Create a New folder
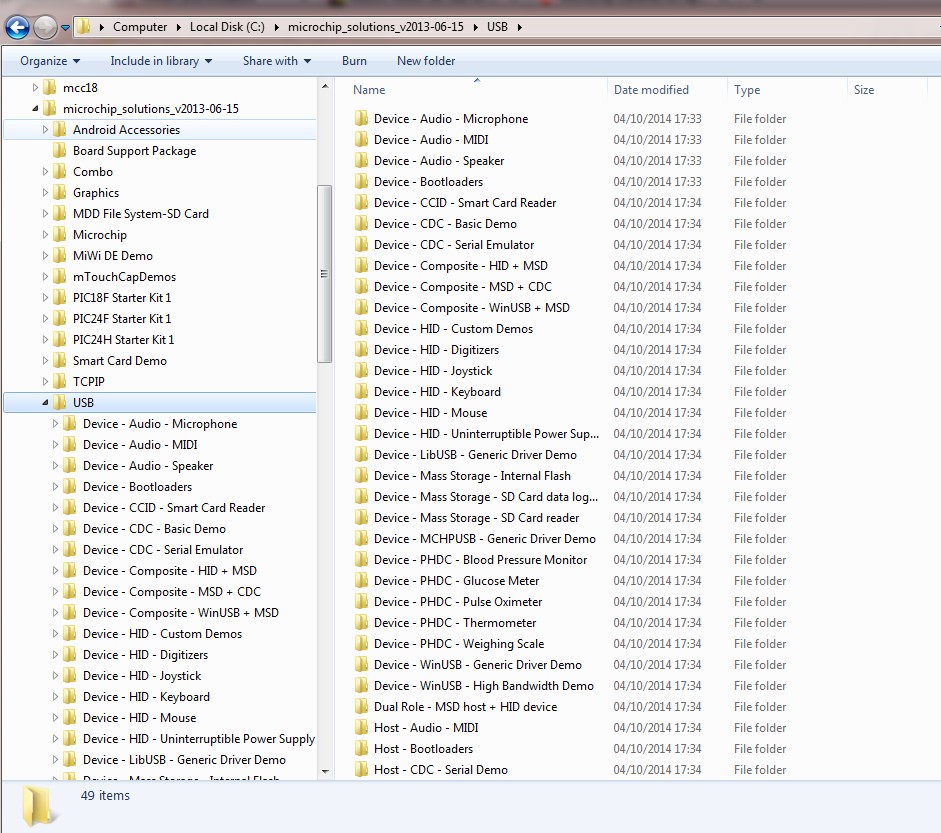This screenshot has height=833, width=941. pyautogui.click(x=426, y=61)
